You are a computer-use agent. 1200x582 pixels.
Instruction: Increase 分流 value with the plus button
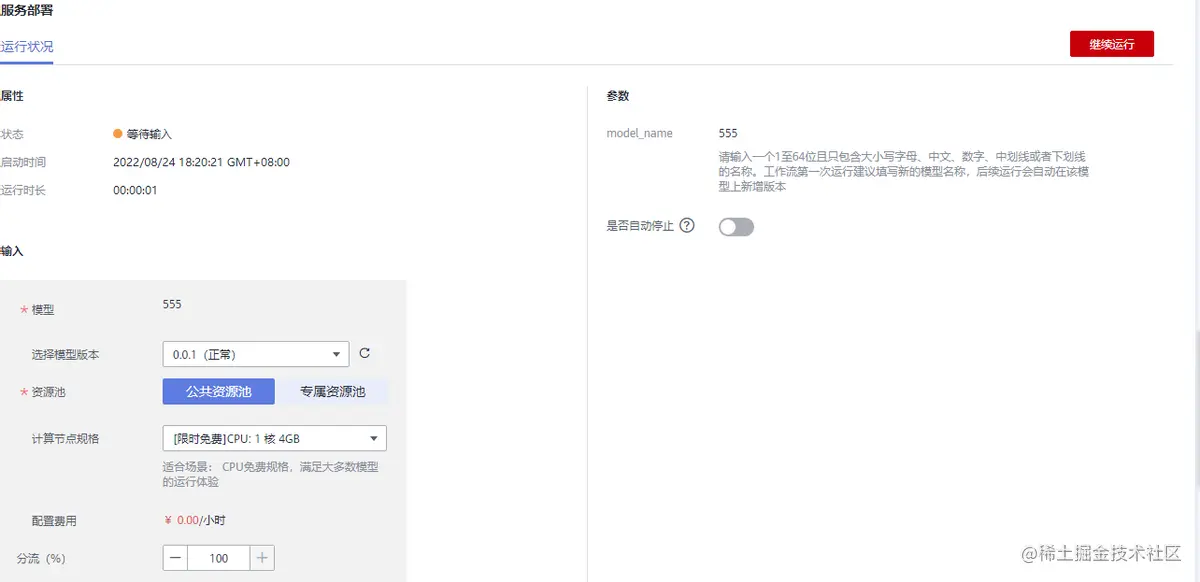pos(262,558)
